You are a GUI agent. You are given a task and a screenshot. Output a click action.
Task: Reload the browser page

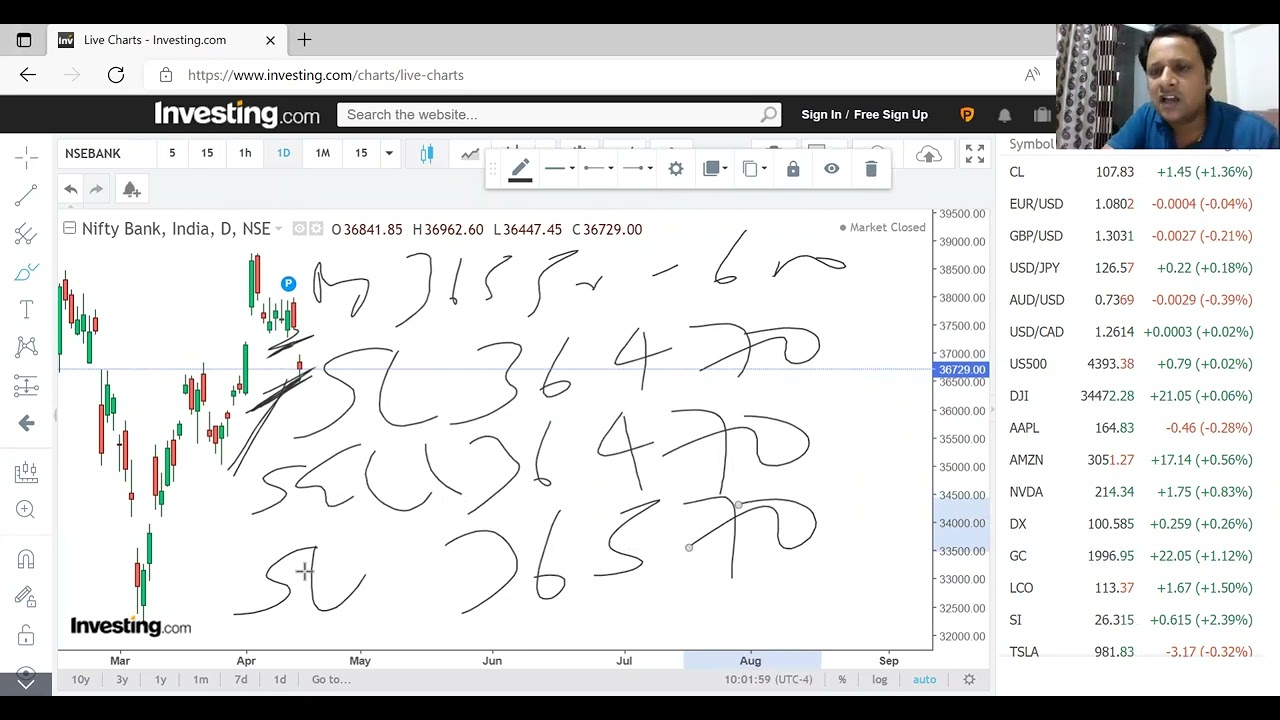tap(116, 75)
